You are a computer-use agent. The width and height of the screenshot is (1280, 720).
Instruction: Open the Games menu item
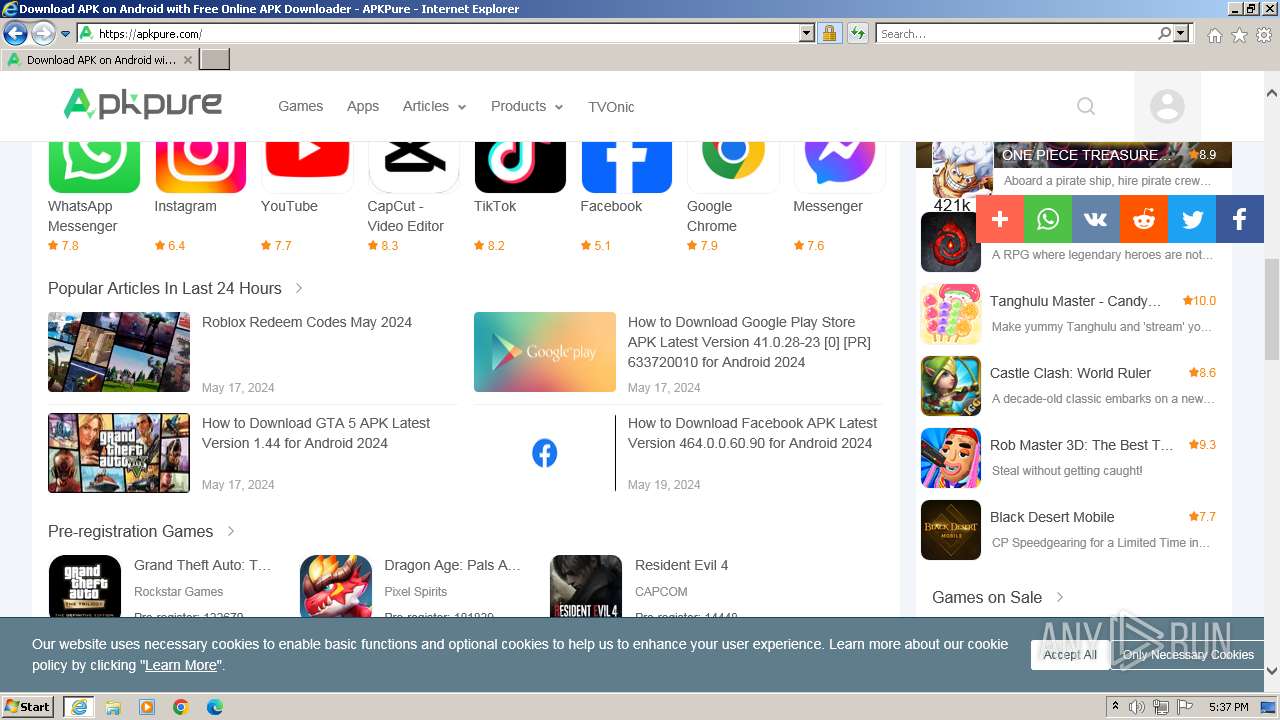point(300,106)
